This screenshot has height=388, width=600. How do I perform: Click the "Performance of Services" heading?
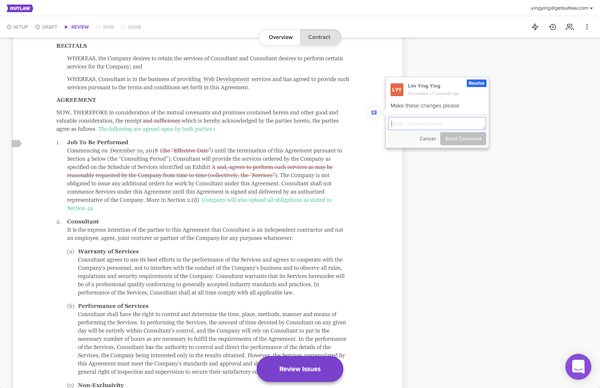[x=113, y=306]
